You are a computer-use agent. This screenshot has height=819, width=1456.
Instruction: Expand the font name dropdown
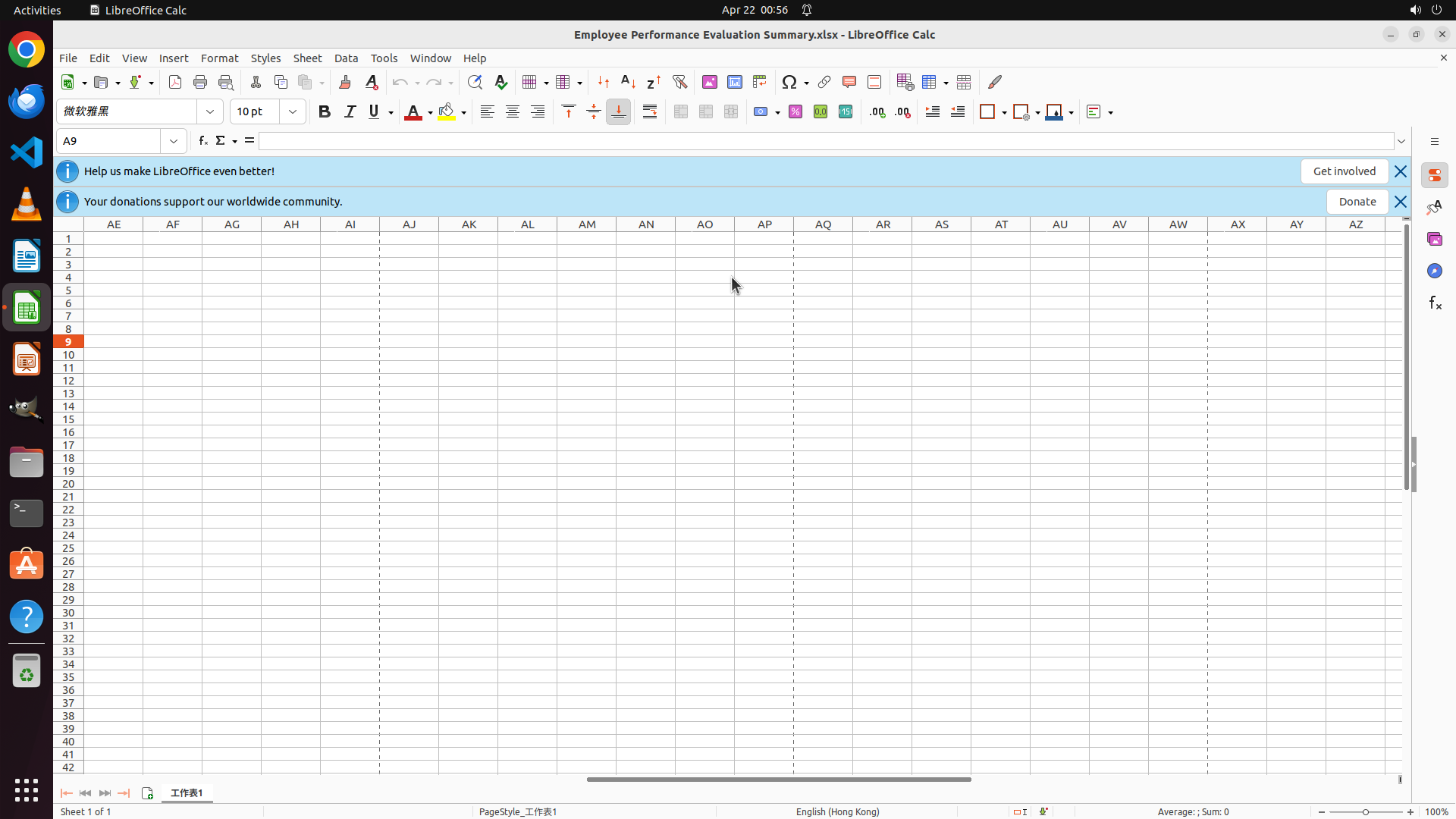(210, 112)
